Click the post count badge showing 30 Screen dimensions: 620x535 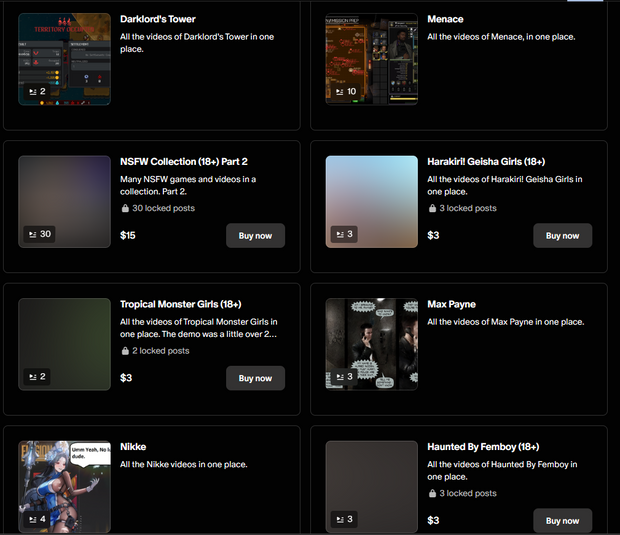click(x=40, y=234)
